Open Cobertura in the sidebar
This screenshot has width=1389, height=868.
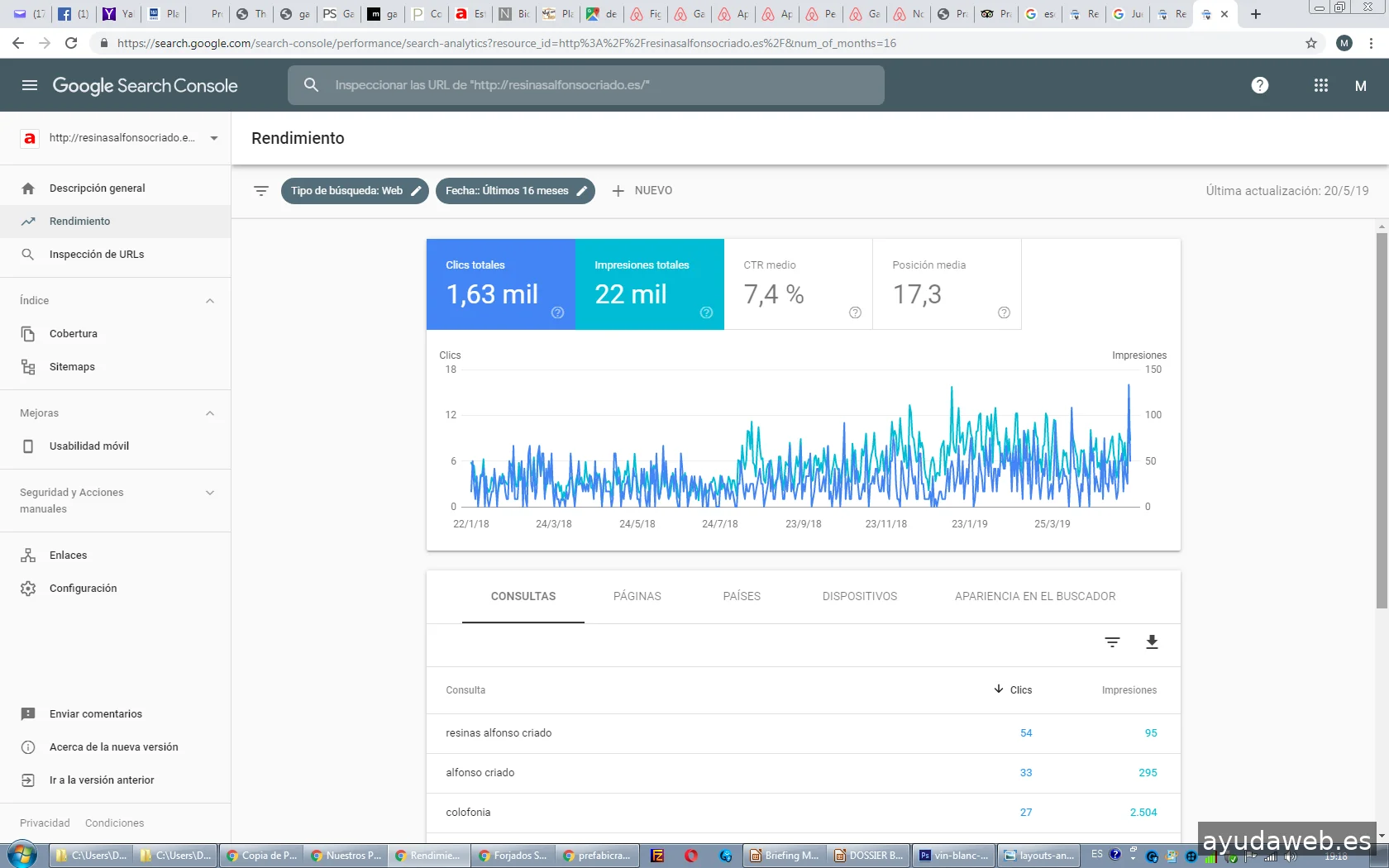coord(74,334)
